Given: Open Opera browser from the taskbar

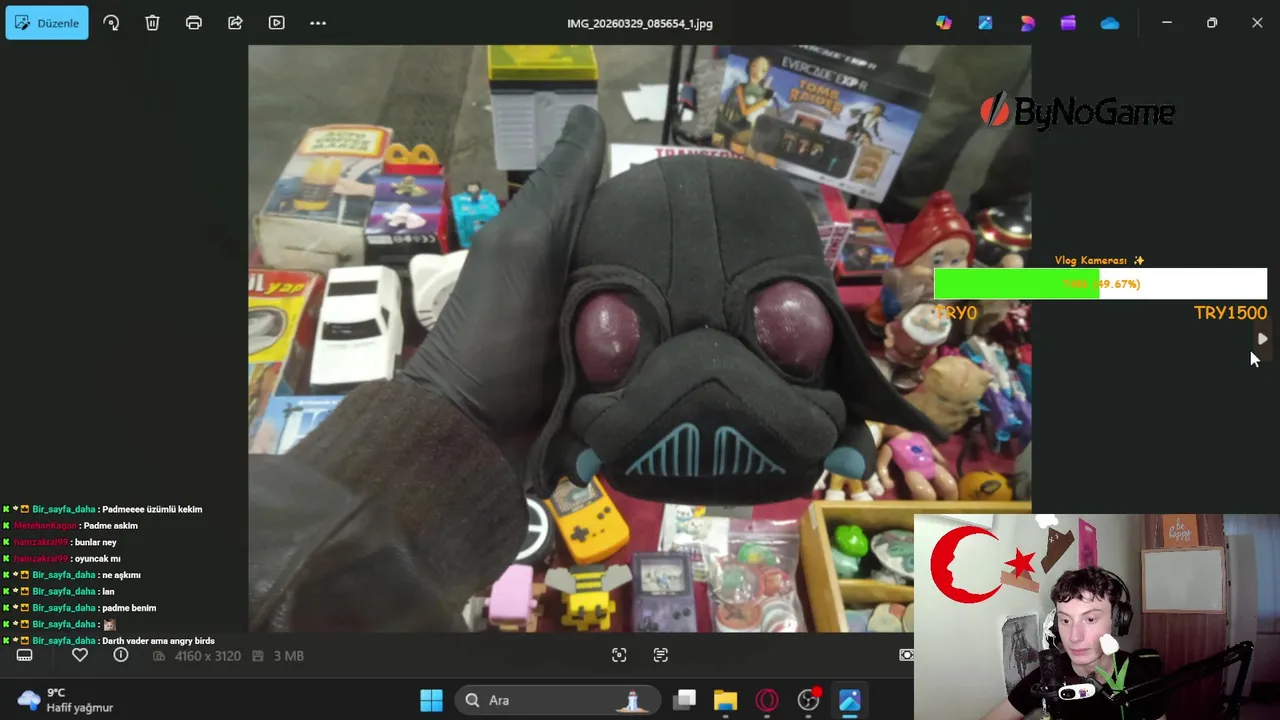Looking at the screenshot, I should 767,700.
